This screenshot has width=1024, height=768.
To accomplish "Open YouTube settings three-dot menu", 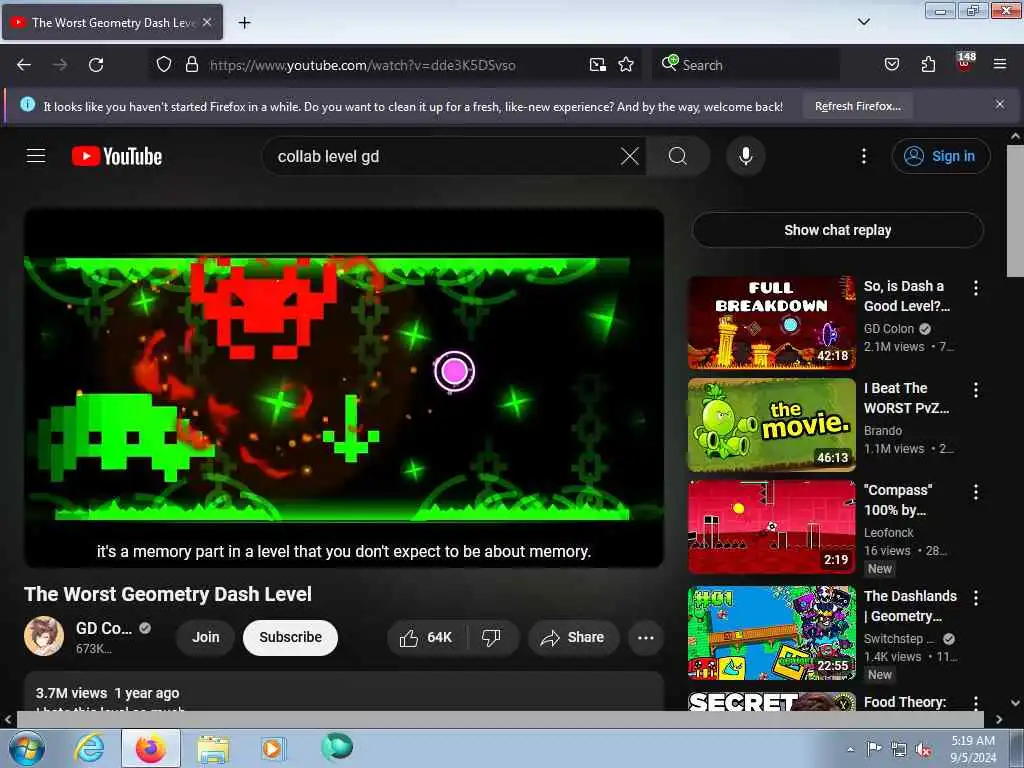I will (863, 156).
